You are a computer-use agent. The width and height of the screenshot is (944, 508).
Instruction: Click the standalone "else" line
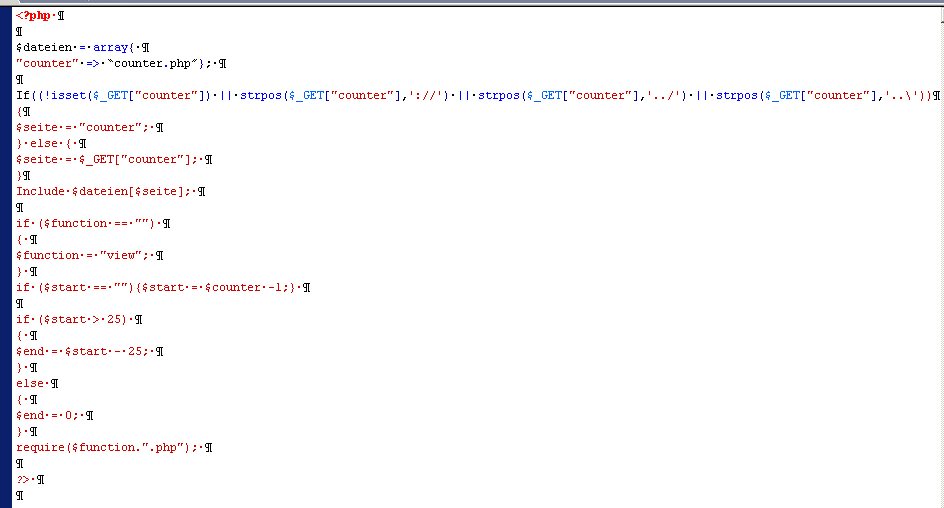coord(31,383)
